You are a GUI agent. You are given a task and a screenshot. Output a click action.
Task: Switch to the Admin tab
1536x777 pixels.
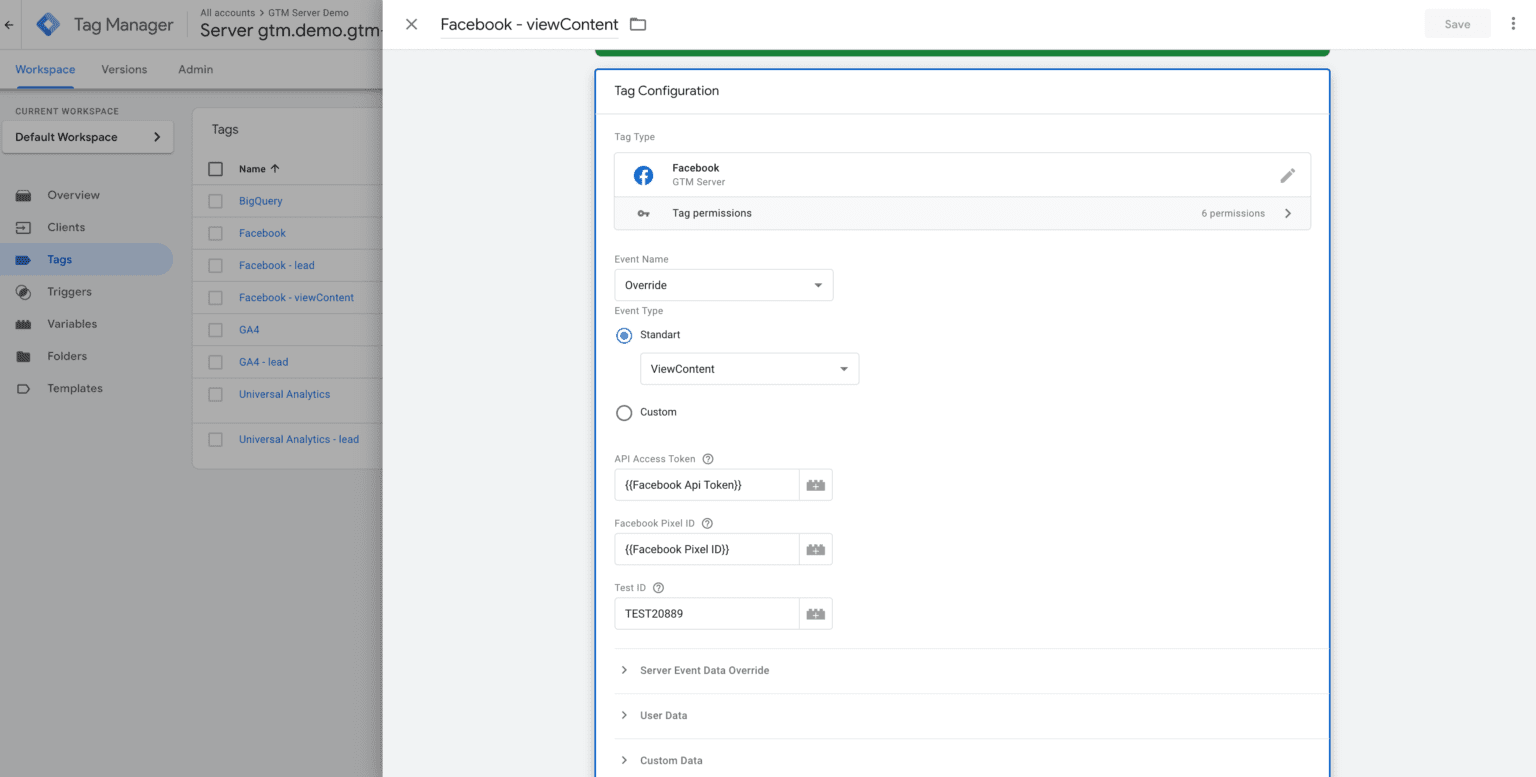tap(195, 70)
